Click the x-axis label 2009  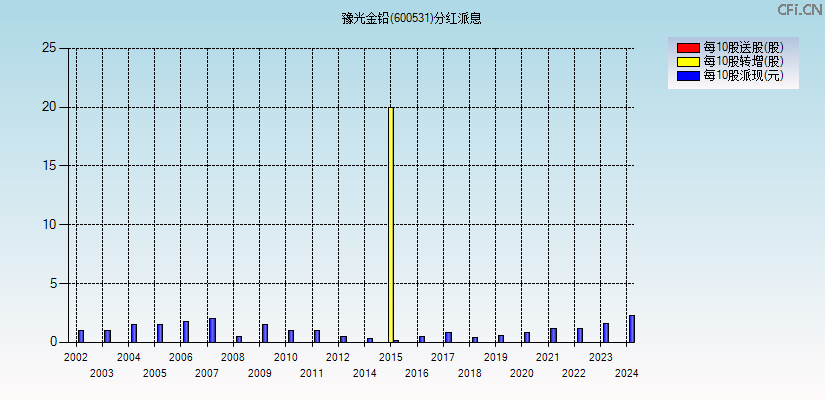click(259, 374)
